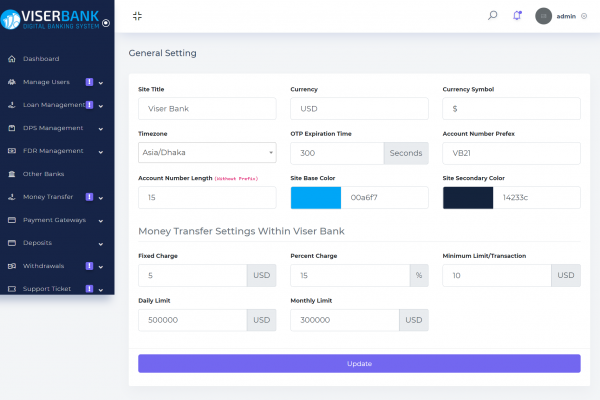
Task: Expand the Loan Management chevron
Action: pyautogui.click(x=101, y=106)
